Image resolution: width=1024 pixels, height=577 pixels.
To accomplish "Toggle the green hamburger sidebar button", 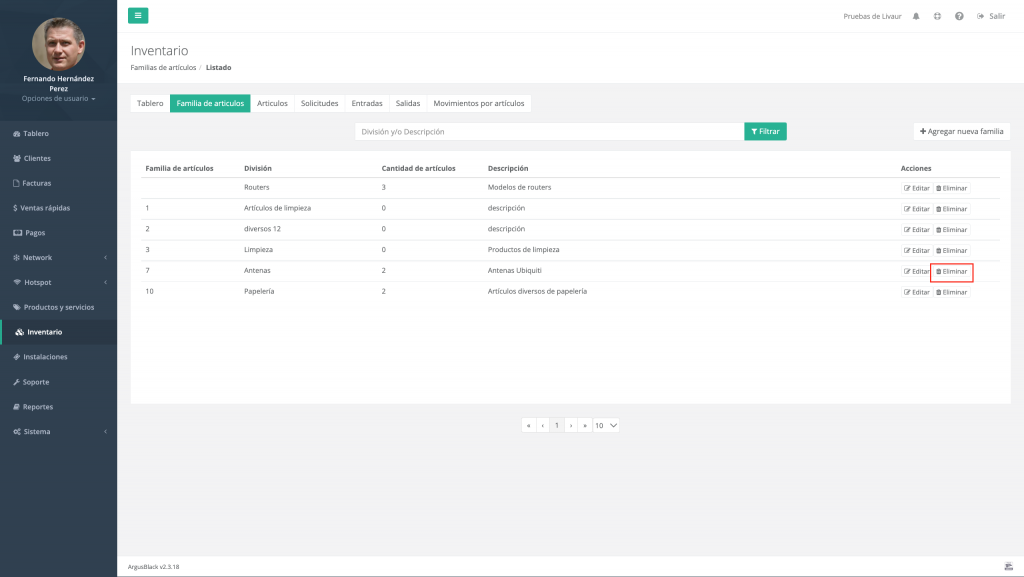I will (138, 15).
